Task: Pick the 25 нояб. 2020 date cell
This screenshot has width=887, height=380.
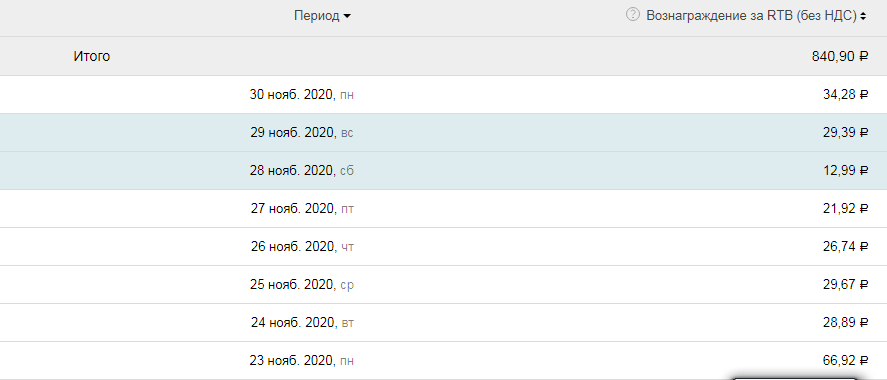Action: (x=302, y=284)
